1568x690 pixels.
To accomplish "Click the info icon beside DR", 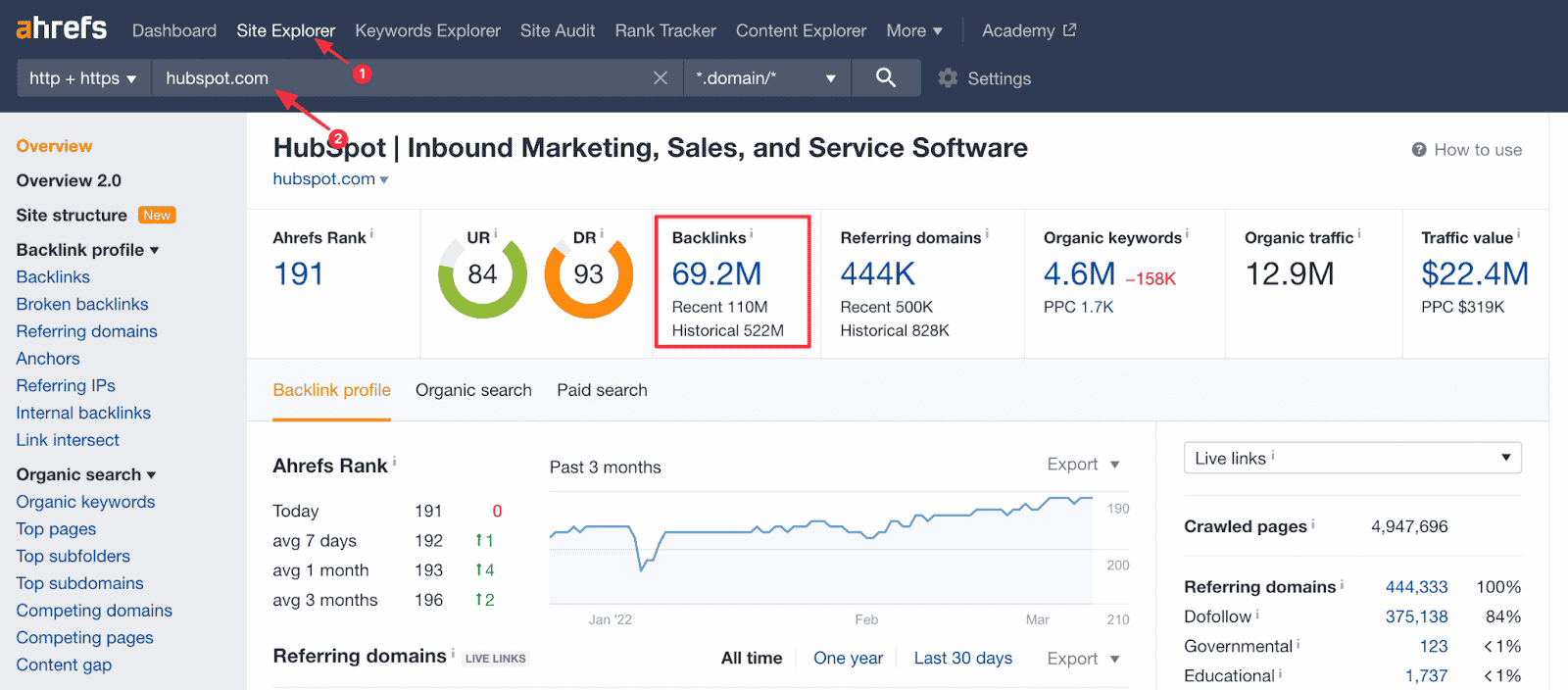I will click(x=602, y=234).
